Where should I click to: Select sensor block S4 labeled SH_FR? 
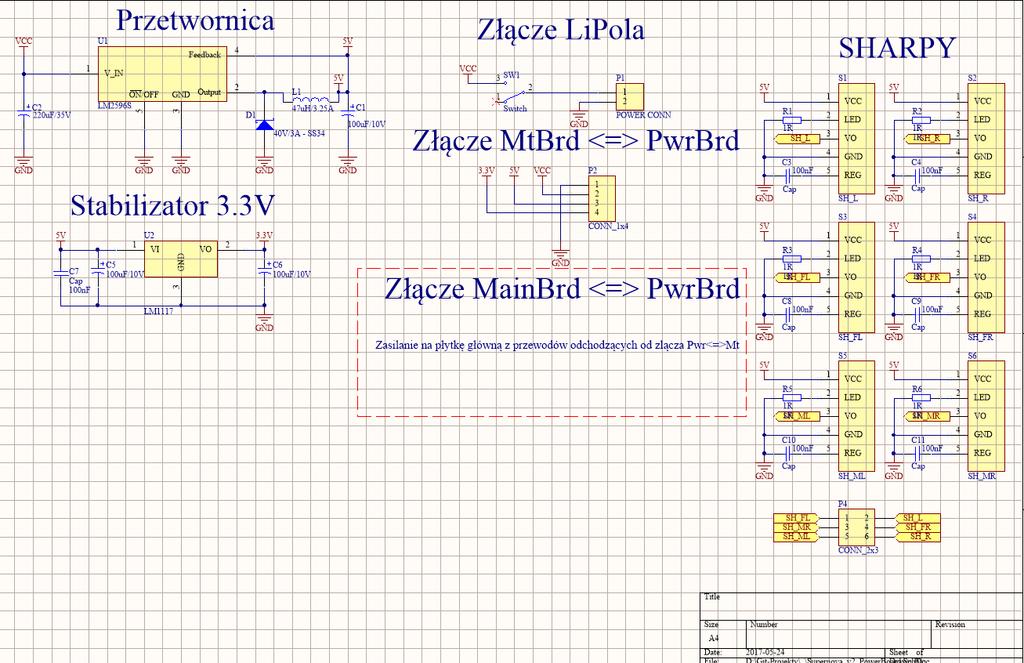point(985,277)
